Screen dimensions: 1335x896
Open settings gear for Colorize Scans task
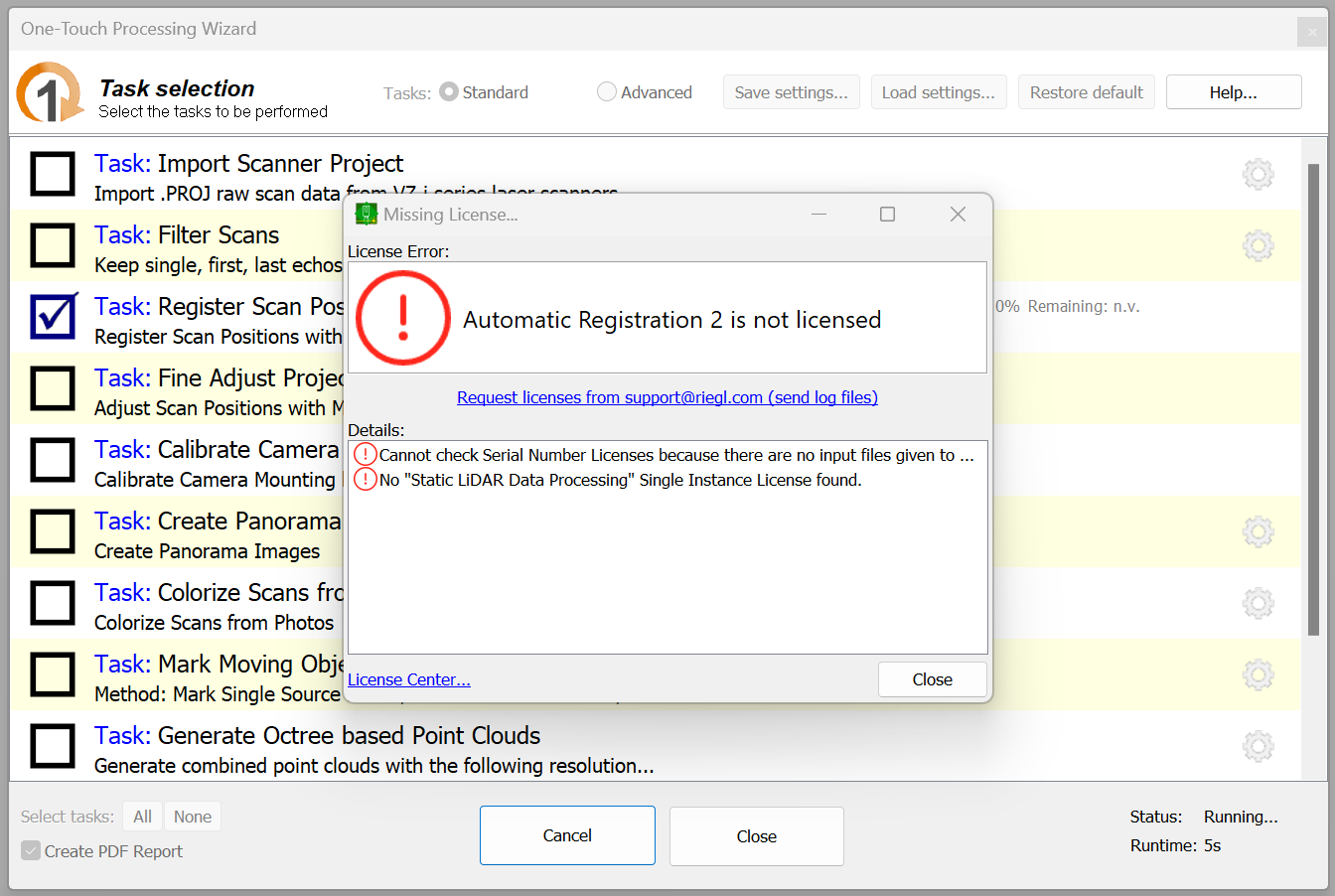tap(1258, 603)
